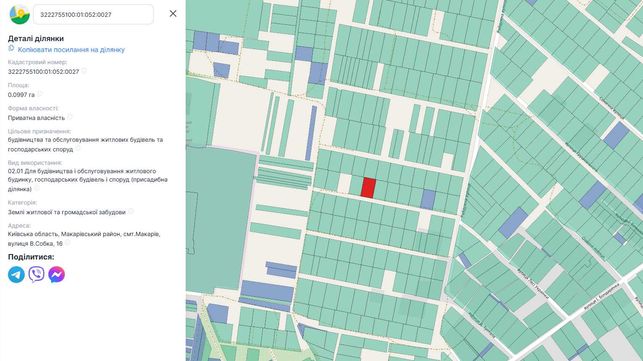Share the parcel via Messenger icon
This screenshot has height=361, width=643.
point(57,274)
